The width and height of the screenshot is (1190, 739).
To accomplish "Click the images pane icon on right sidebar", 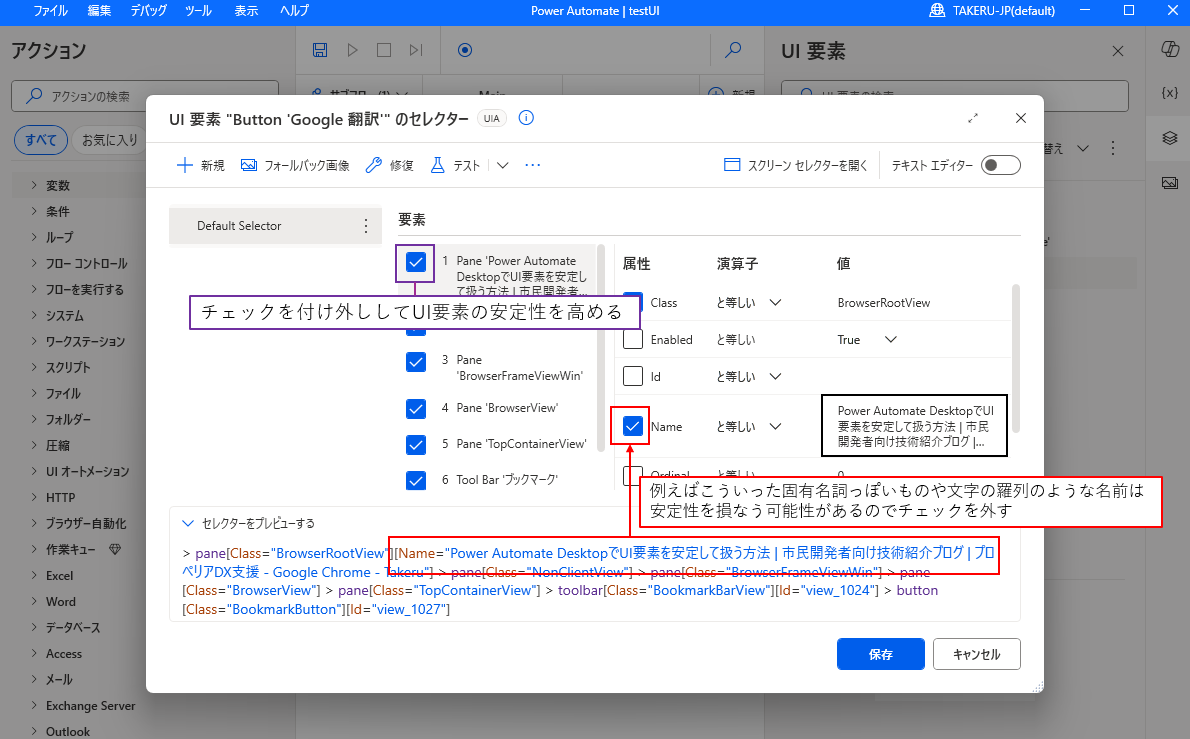I will 1168,180.
